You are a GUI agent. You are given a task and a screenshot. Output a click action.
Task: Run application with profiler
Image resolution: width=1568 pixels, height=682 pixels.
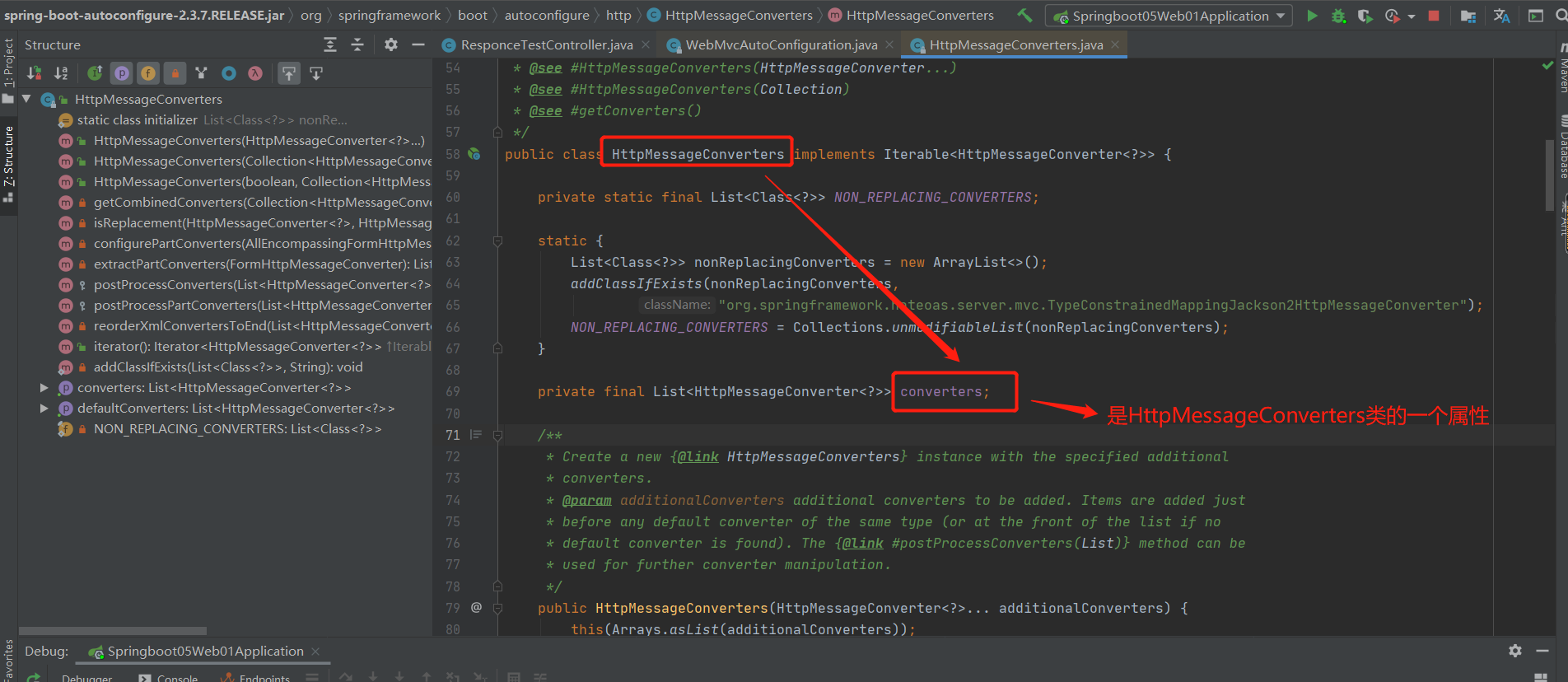click(1392, 16)
